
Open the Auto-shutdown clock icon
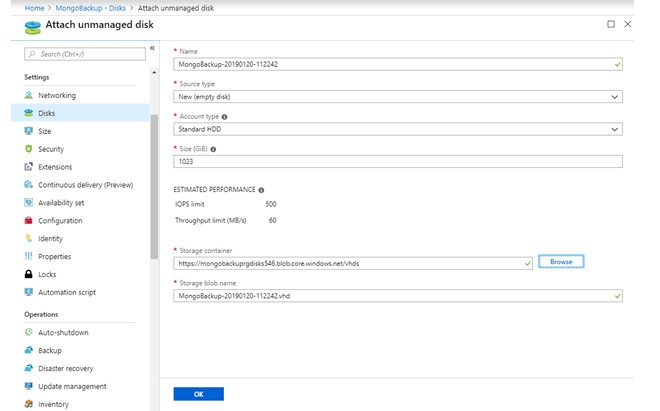pyautogui.click(x=29, y=332)
